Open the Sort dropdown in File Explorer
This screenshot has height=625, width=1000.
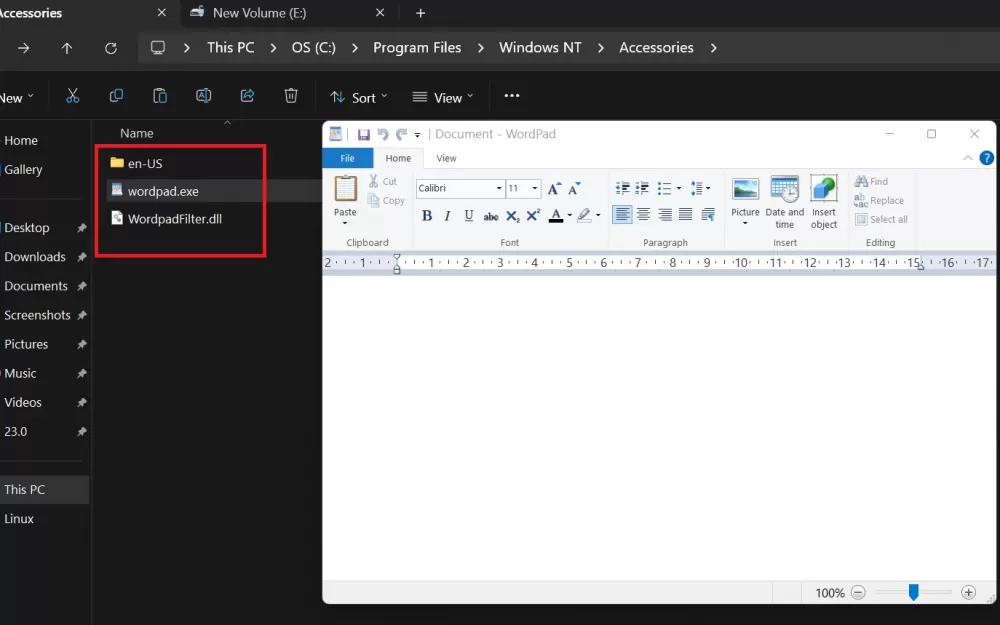[358, 98]
